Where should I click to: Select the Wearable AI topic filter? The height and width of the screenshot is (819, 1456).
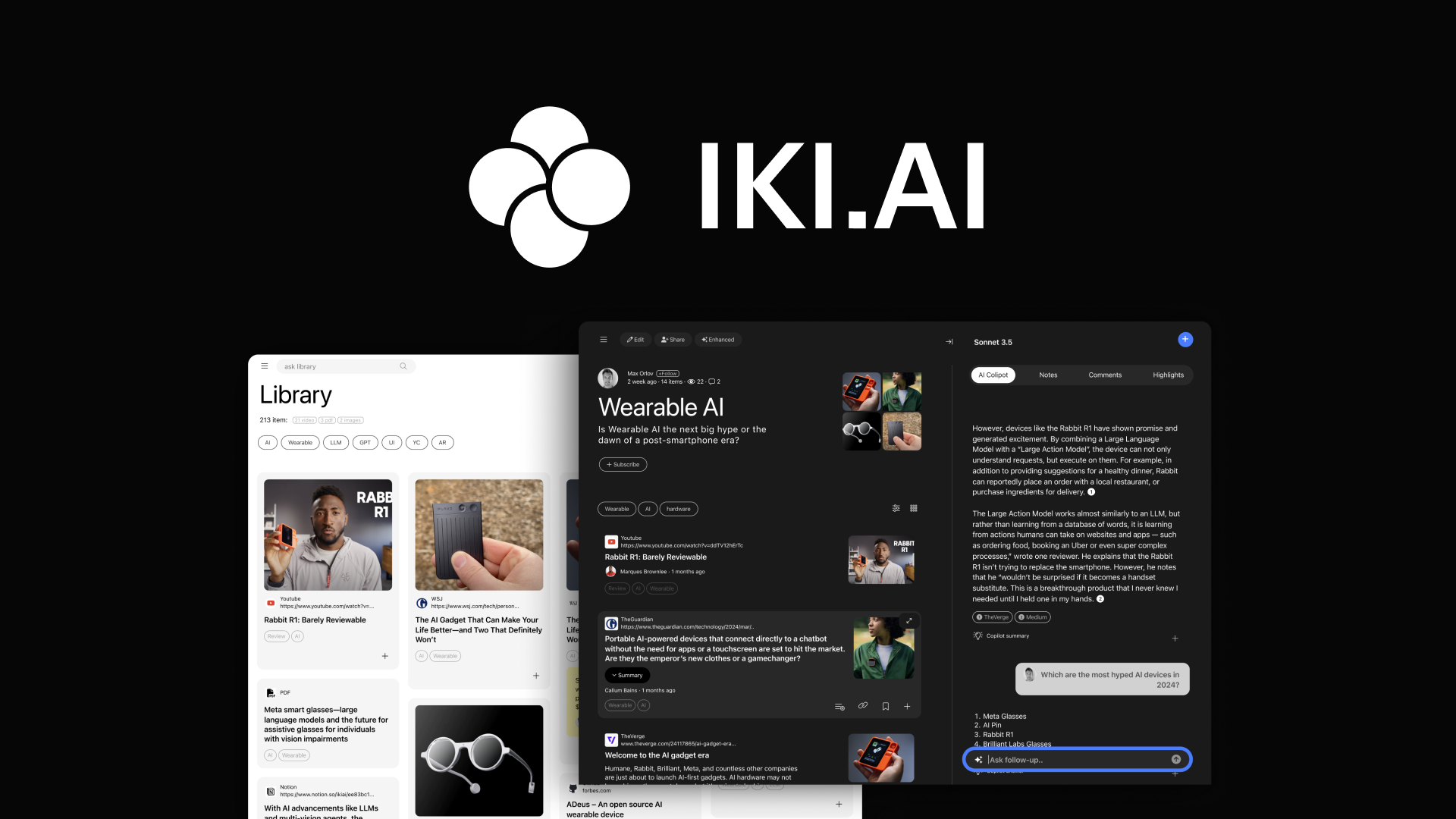300,442
